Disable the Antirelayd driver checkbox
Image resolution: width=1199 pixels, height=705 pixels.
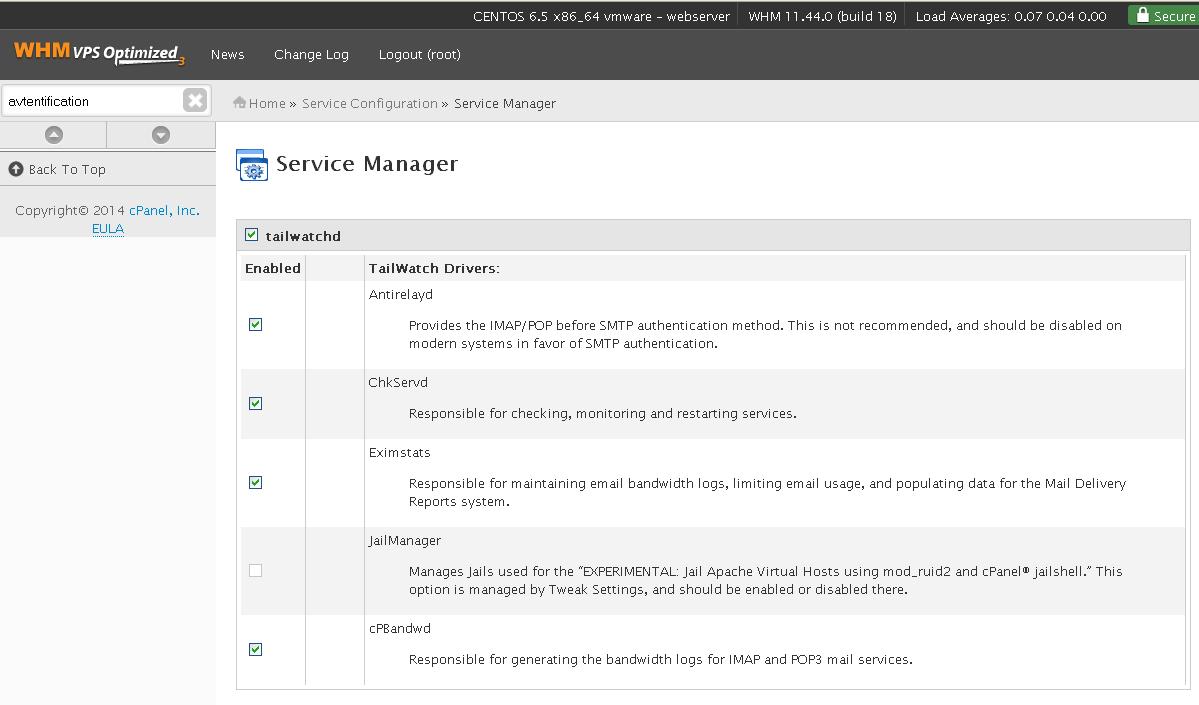tap(255, 324)
